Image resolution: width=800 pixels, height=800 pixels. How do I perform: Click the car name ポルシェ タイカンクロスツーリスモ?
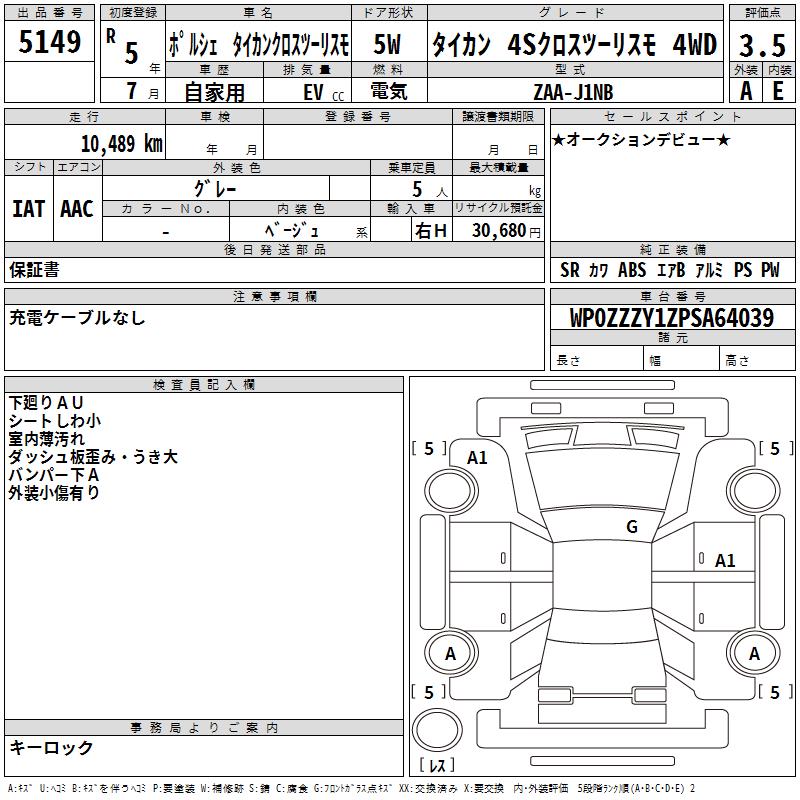(x=259, y=45)
